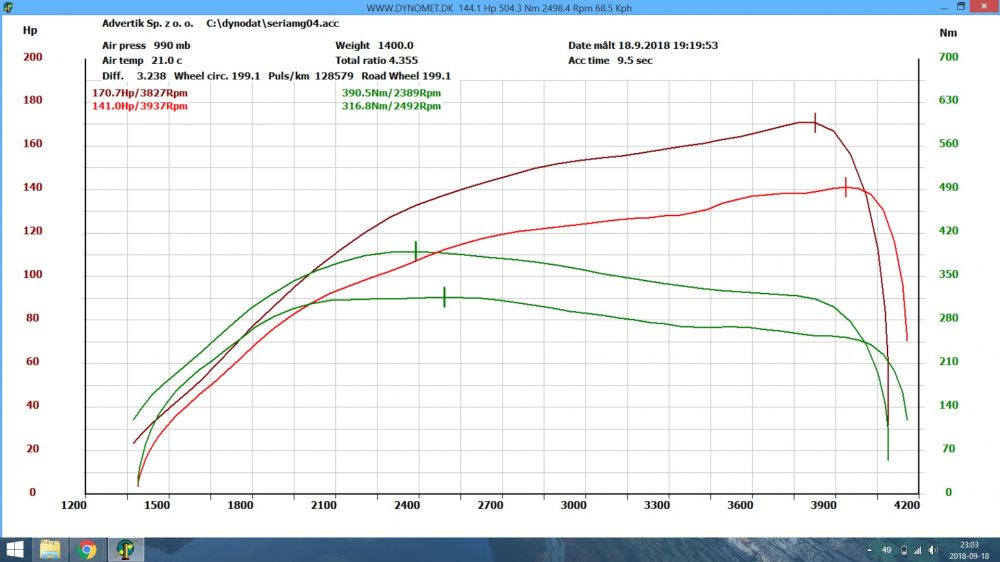Click the 1200 Rpm axis label
The width and height of the screenshot is (1000, 562).
coord(73,505)
